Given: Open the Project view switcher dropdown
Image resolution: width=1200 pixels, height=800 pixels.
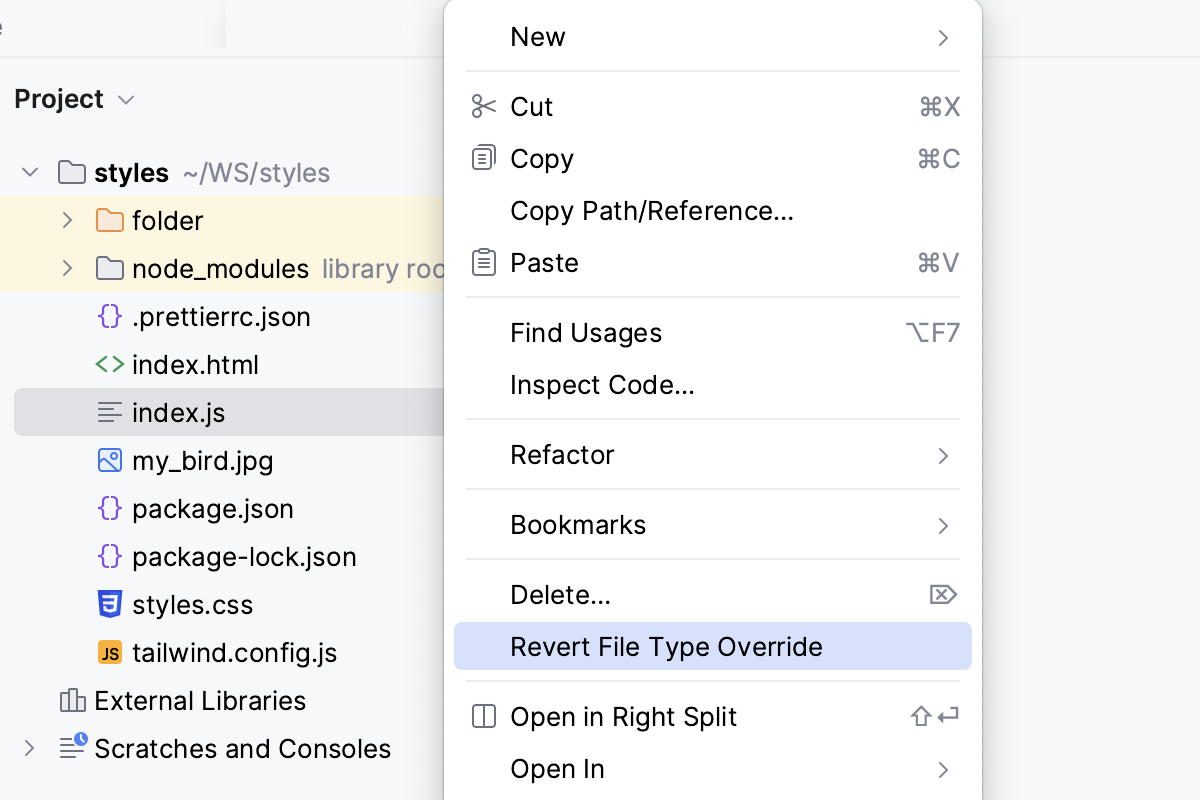Looking at the screenshot, I should [126, 99].
